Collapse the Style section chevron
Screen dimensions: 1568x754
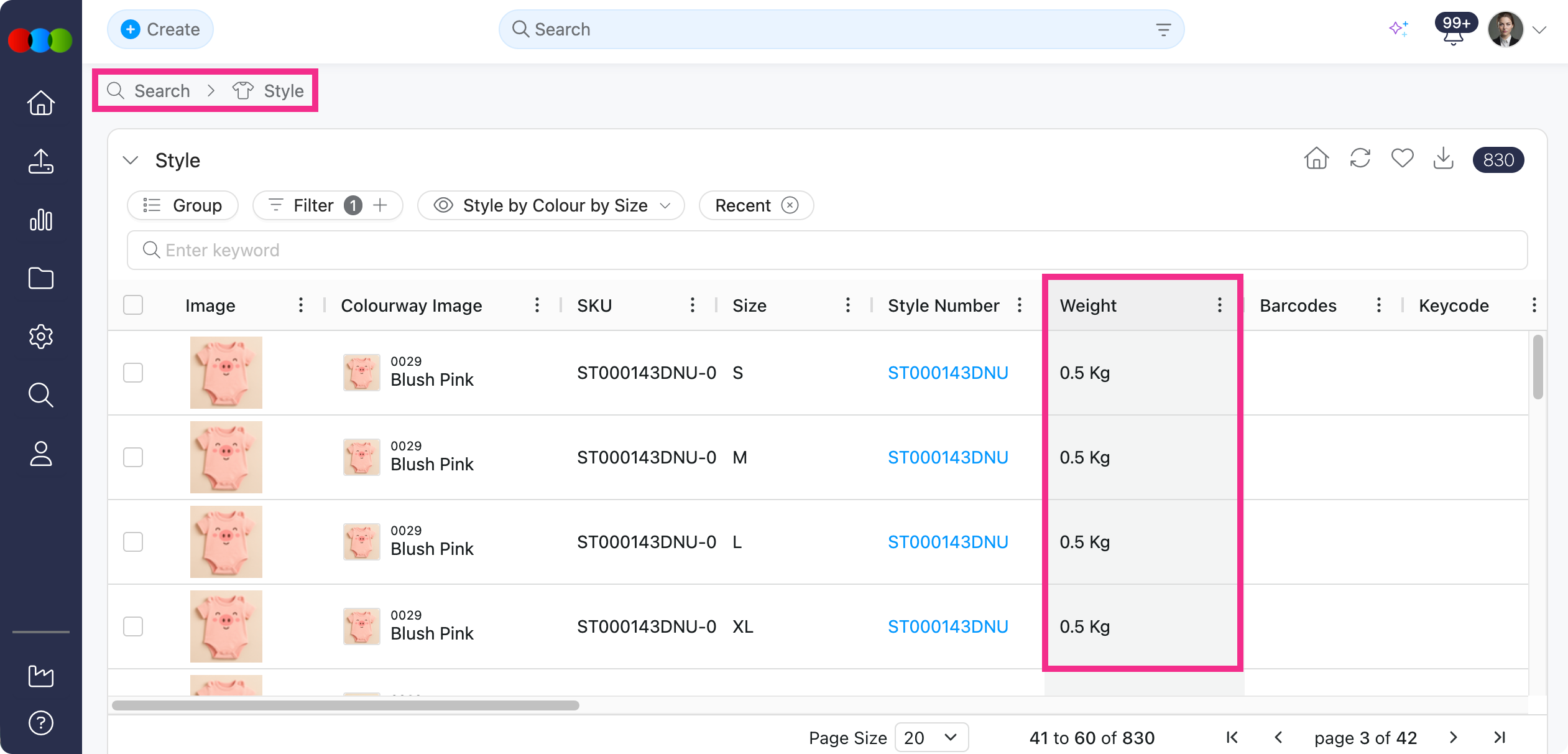tap(131, 161)
